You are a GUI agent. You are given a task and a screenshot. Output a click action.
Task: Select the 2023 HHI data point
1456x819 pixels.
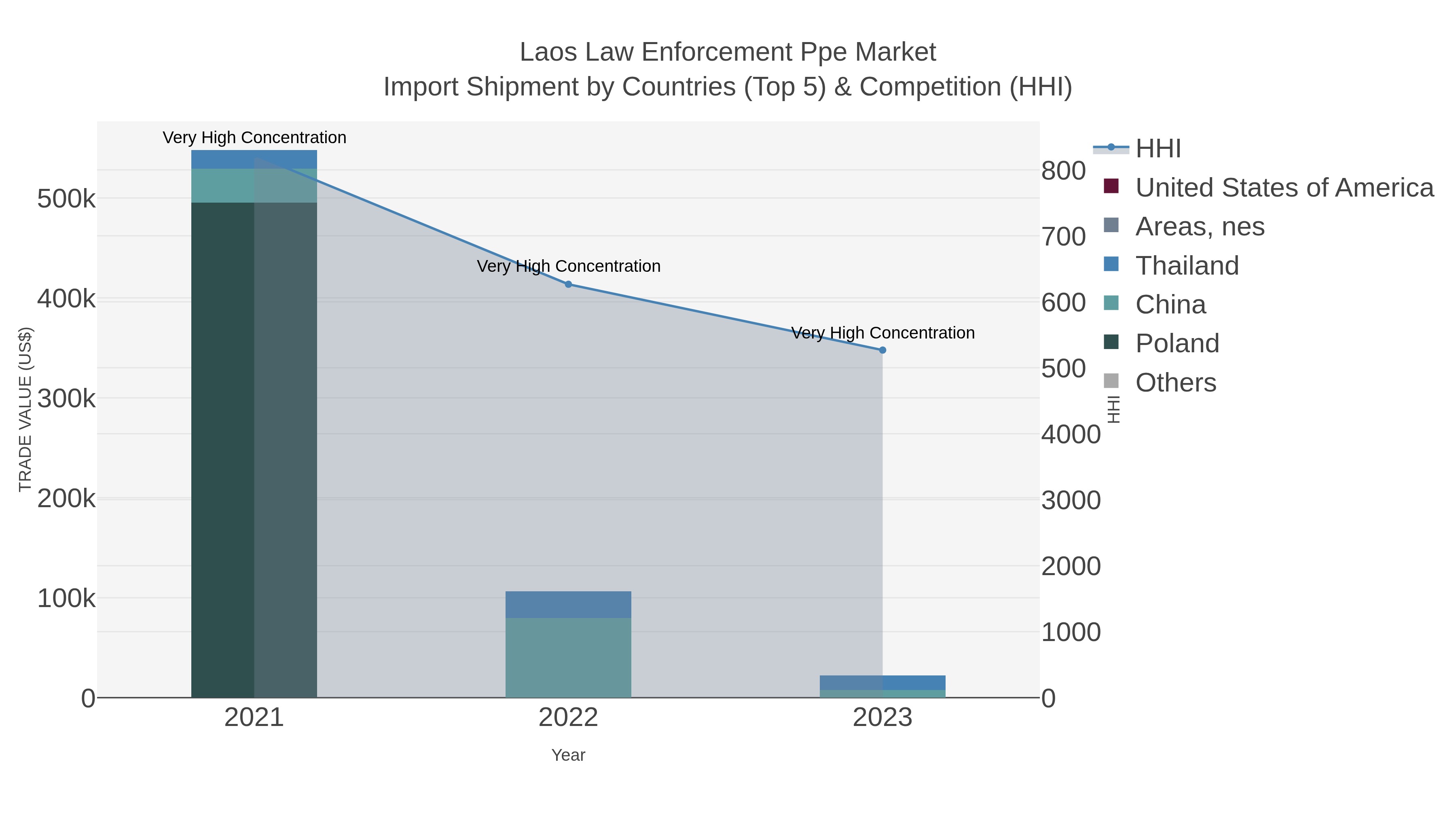point(883,350)
